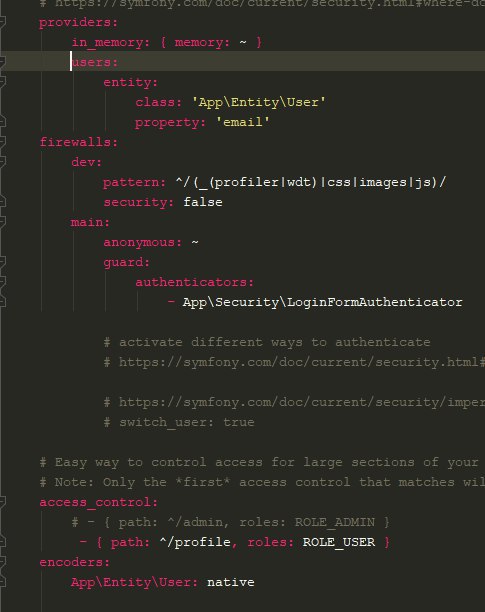Click the 'authenticators:' key
The height and width of the screenshot is (612, 485).
(195, 282)
